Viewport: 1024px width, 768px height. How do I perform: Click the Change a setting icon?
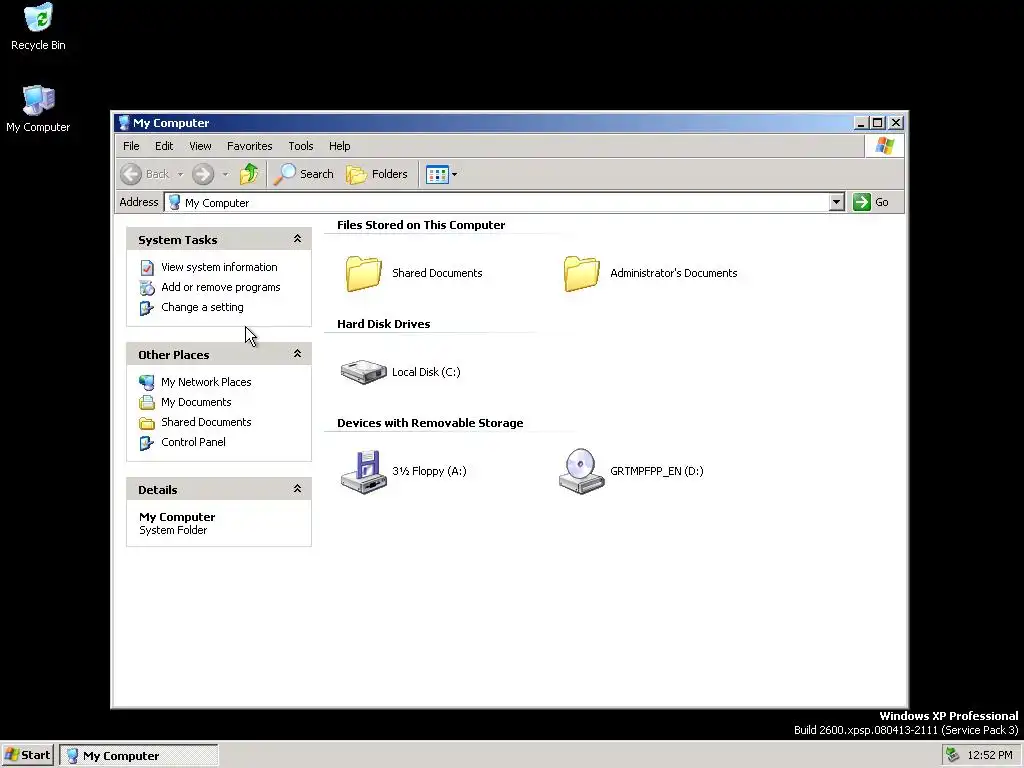[147, 308]
